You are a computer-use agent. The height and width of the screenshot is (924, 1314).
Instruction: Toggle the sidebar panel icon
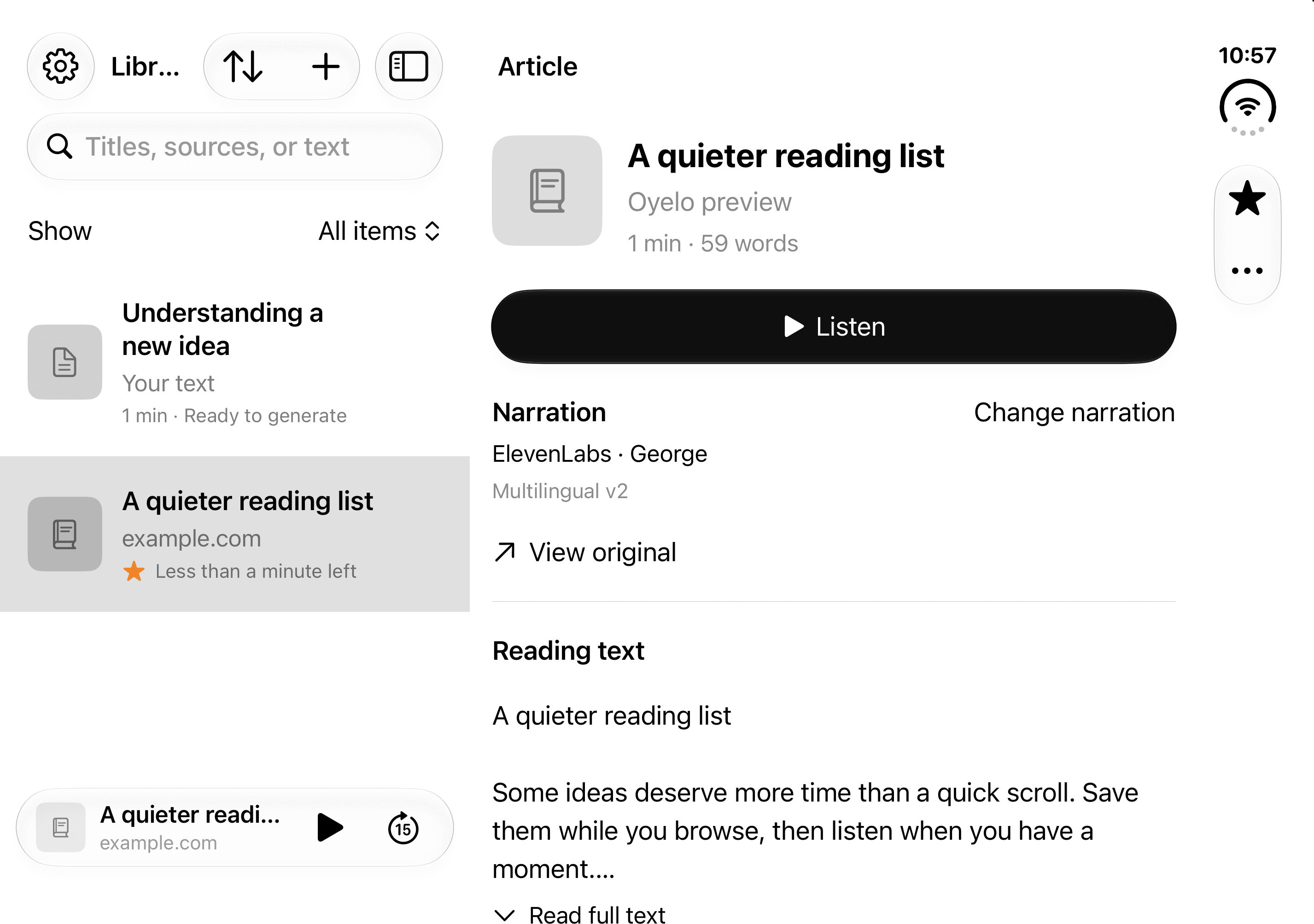click(x=409, y=66)
